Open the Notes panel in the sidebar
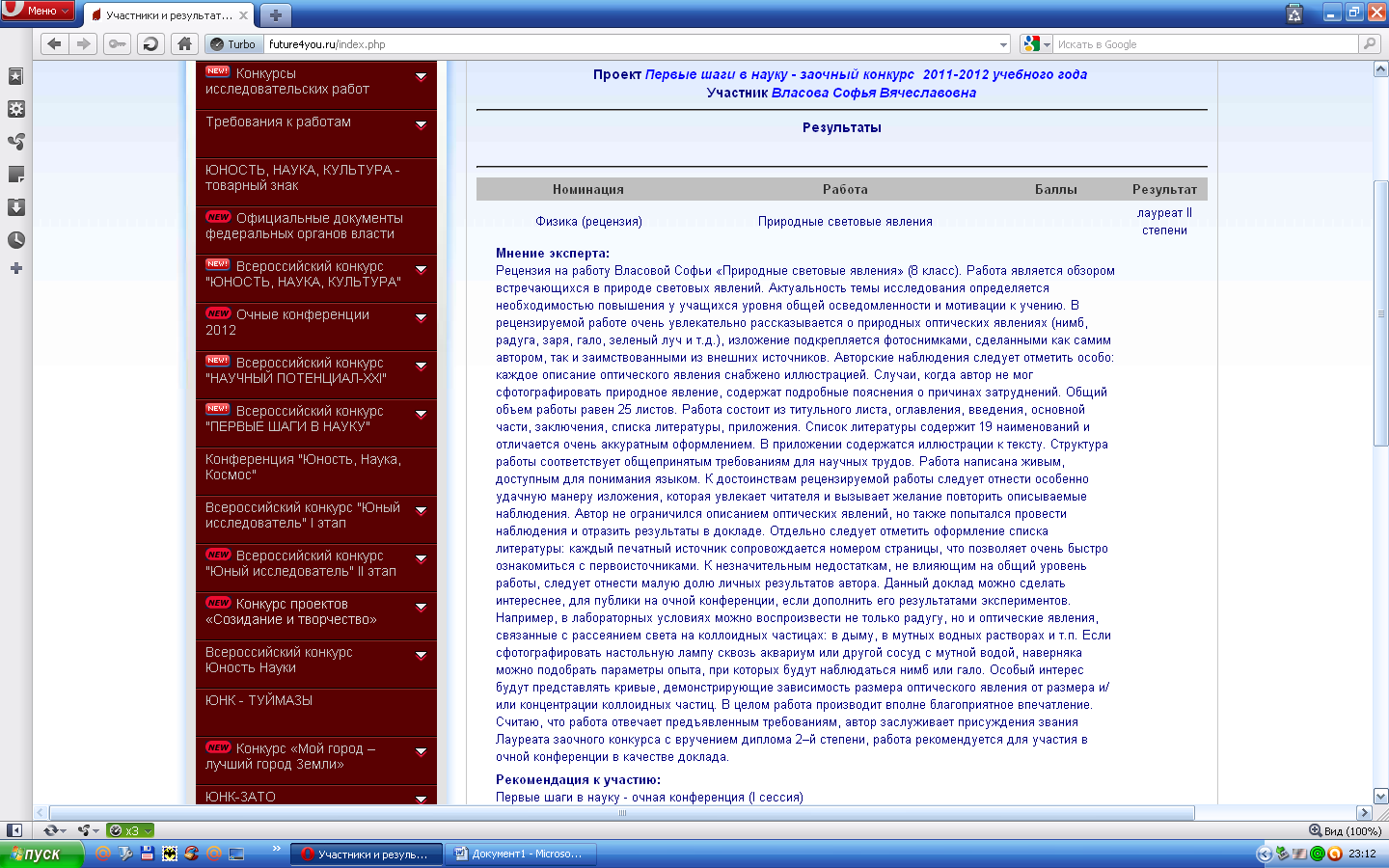Image resolution: width=1389 pixels, height=868 pixels. point(15,175)
